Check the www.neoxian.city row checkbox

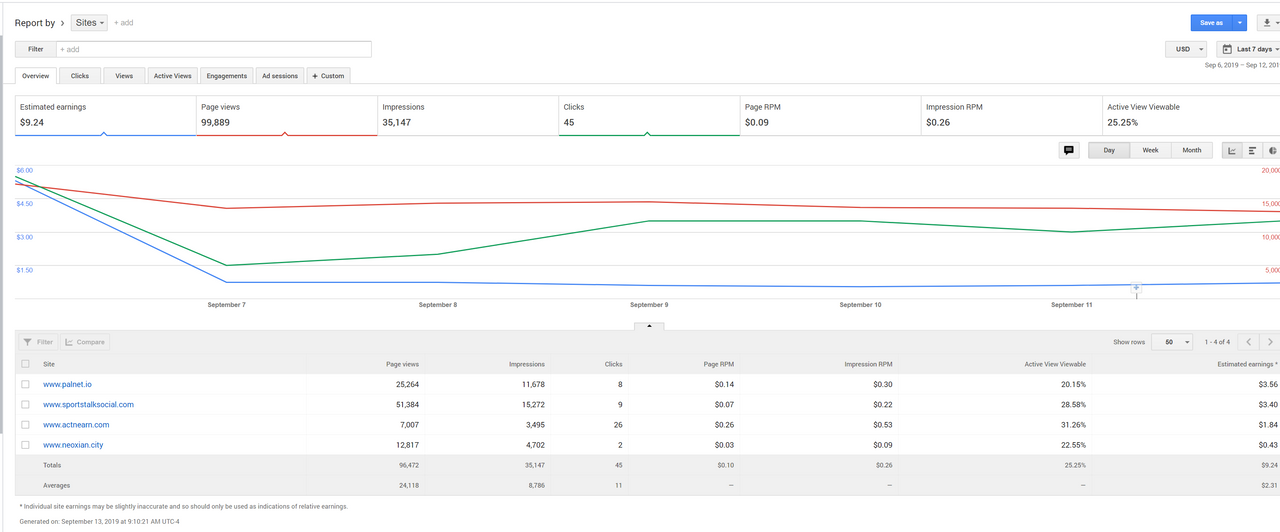click(25, 445)
